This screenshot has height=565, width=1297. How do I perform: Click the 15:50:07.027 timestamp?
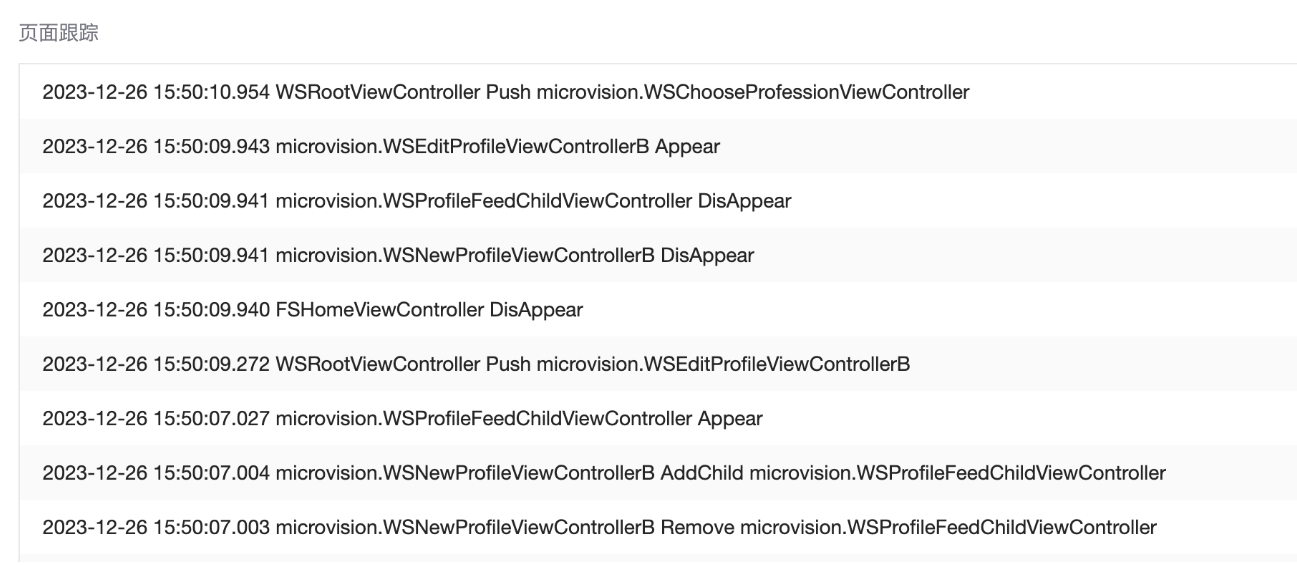point(213,418)
